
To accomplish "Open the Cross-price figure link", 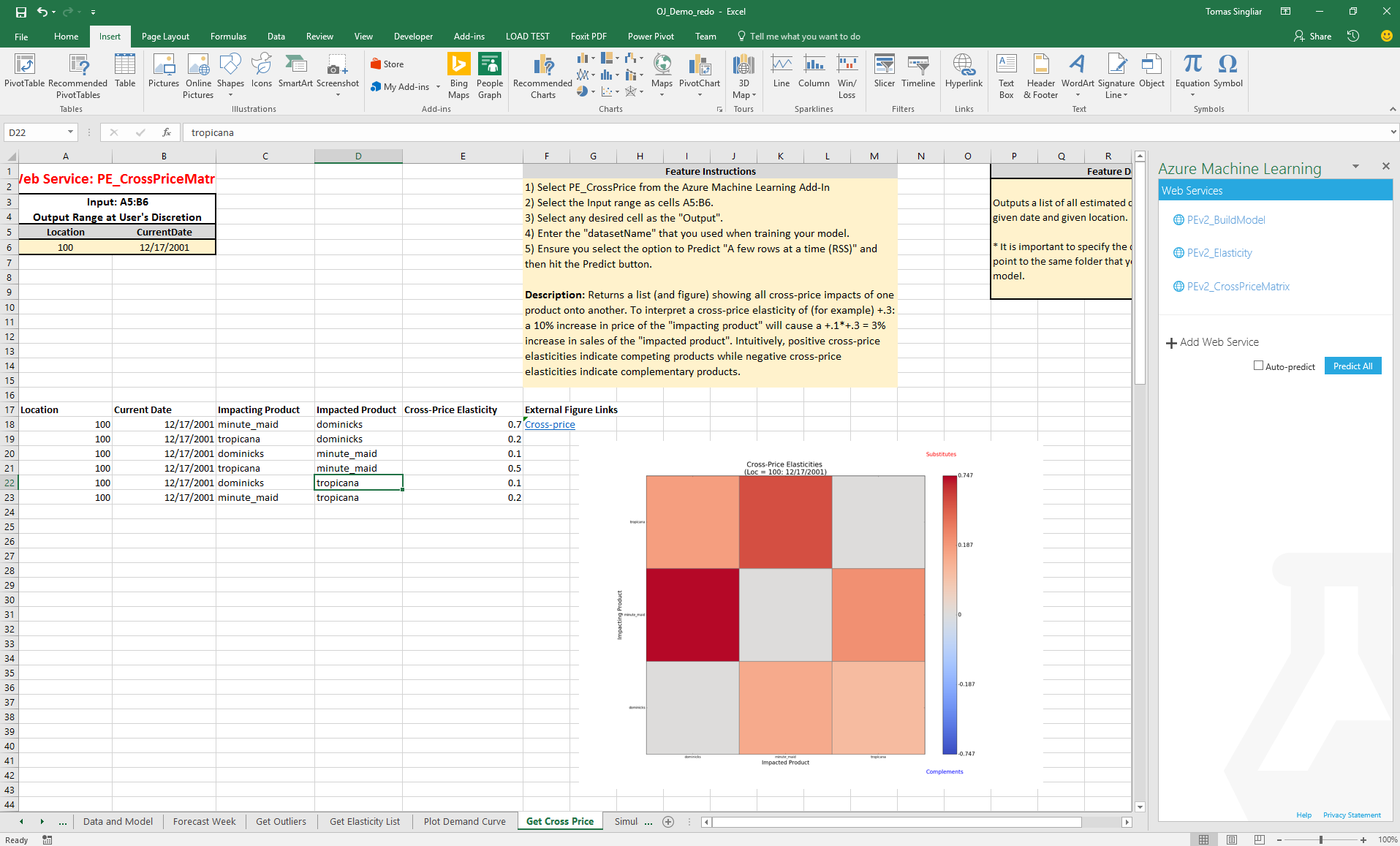I will pos(550,425).
